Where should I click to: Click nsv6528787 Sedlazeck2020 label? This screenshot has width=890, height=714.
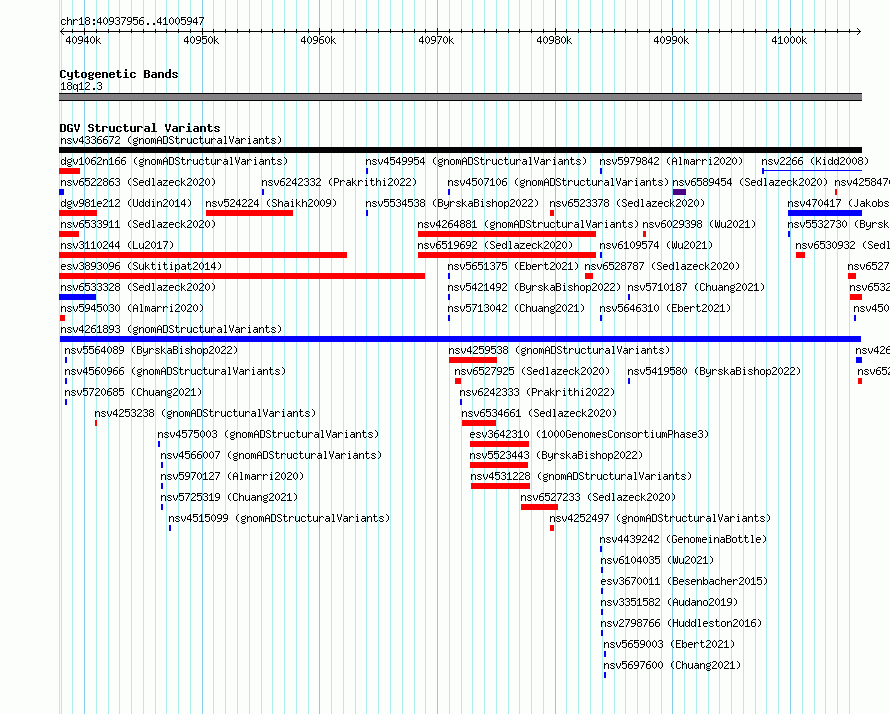click(662, 266)
